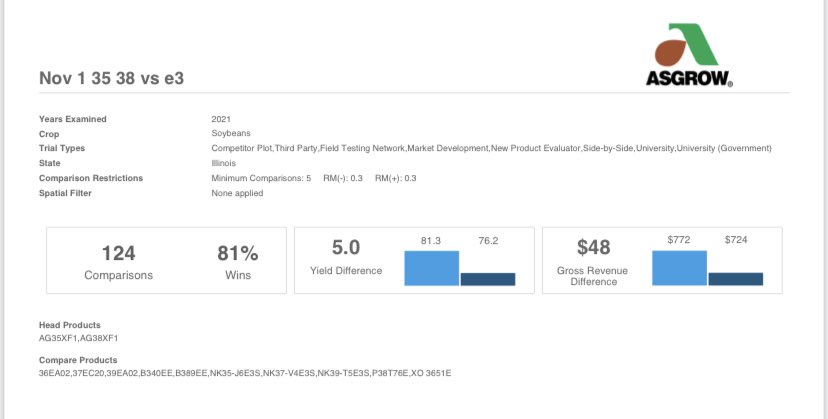
Task: Click the crop value 'Soybeans'
Action: 231,134
